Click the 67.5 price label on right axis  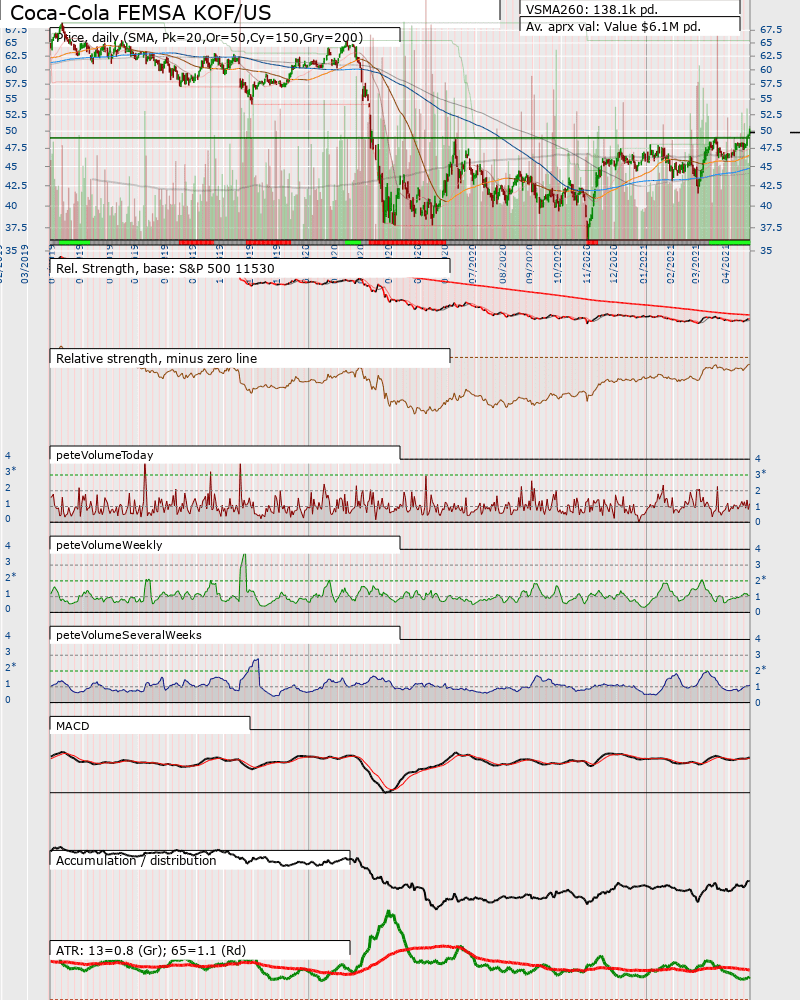pos(771,29)
